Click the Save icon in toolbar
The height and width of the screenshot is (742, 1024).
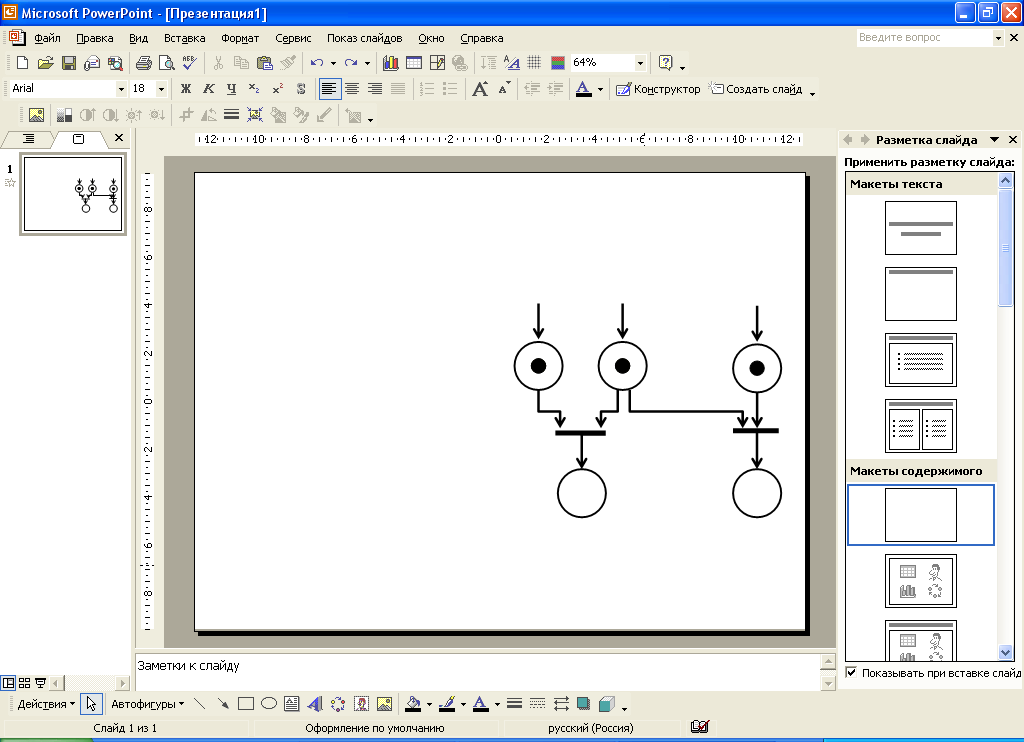pos(69,63)
